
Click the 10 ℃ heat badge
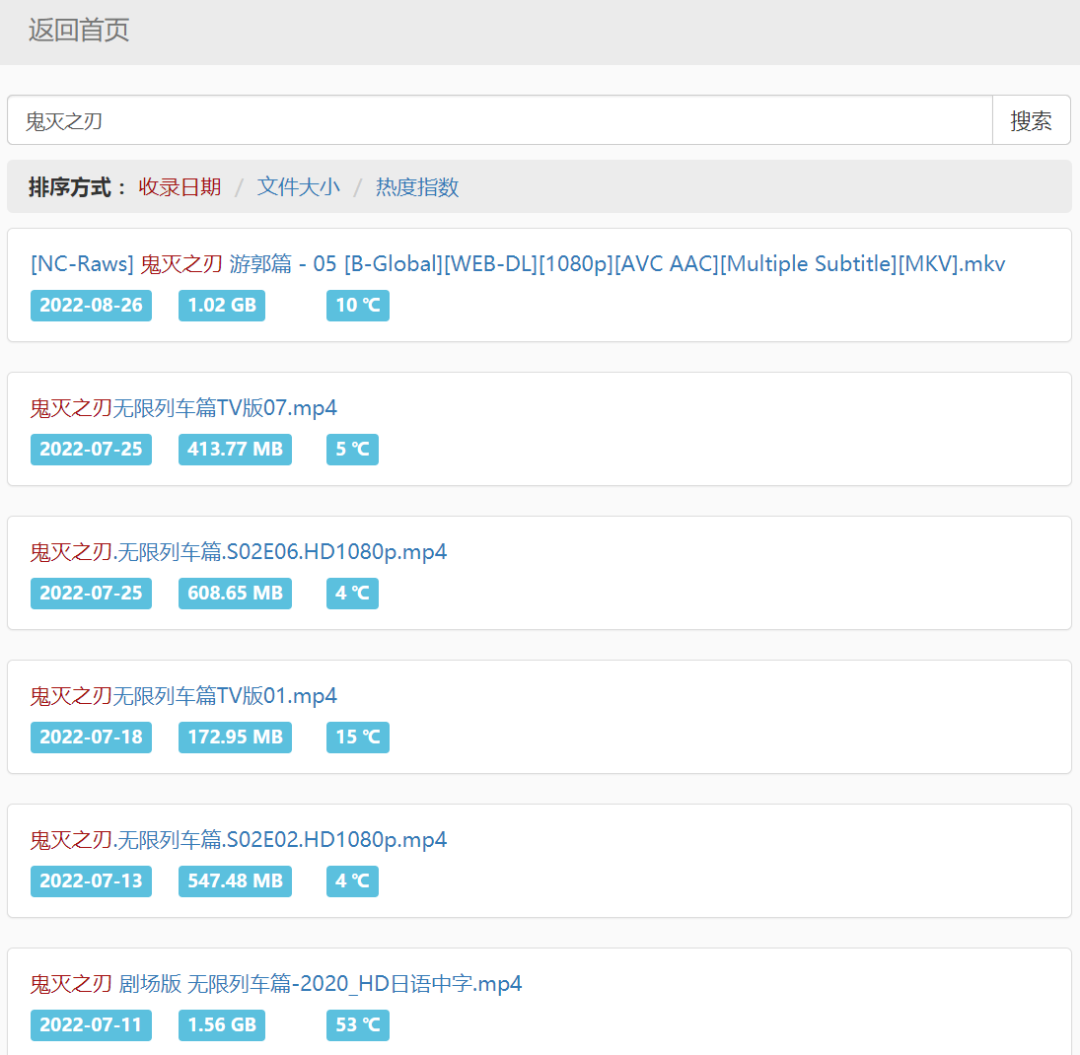pyautogui.click(x=358, y=305)
